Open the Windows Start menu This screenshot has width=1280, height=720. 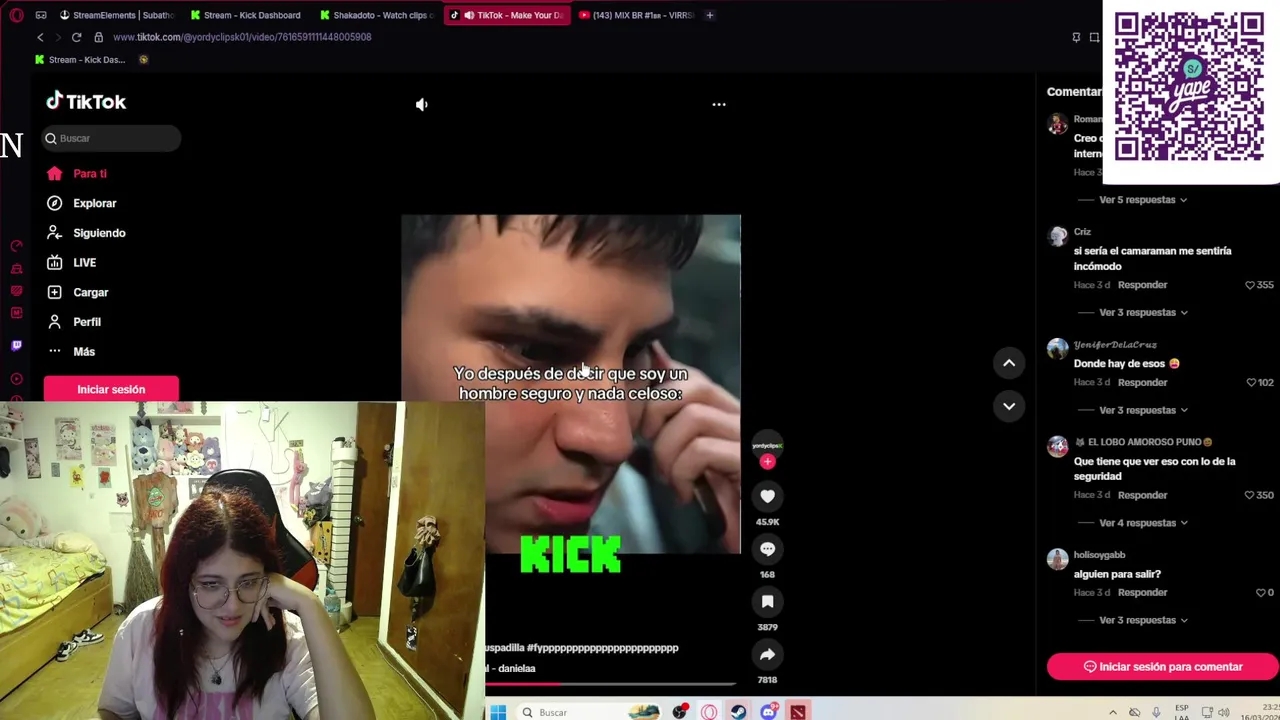pos(498,712)
